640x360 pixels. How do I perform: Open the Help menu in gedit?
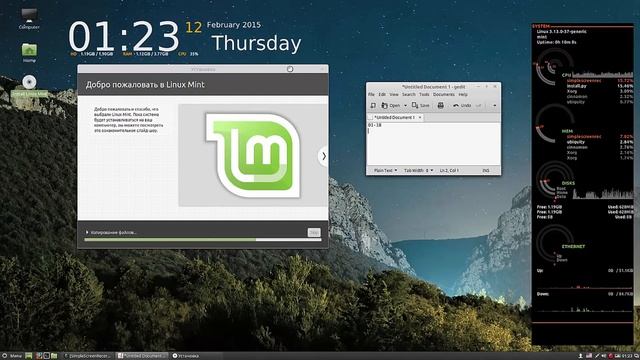pyautogui.click(x=463, y=94)
